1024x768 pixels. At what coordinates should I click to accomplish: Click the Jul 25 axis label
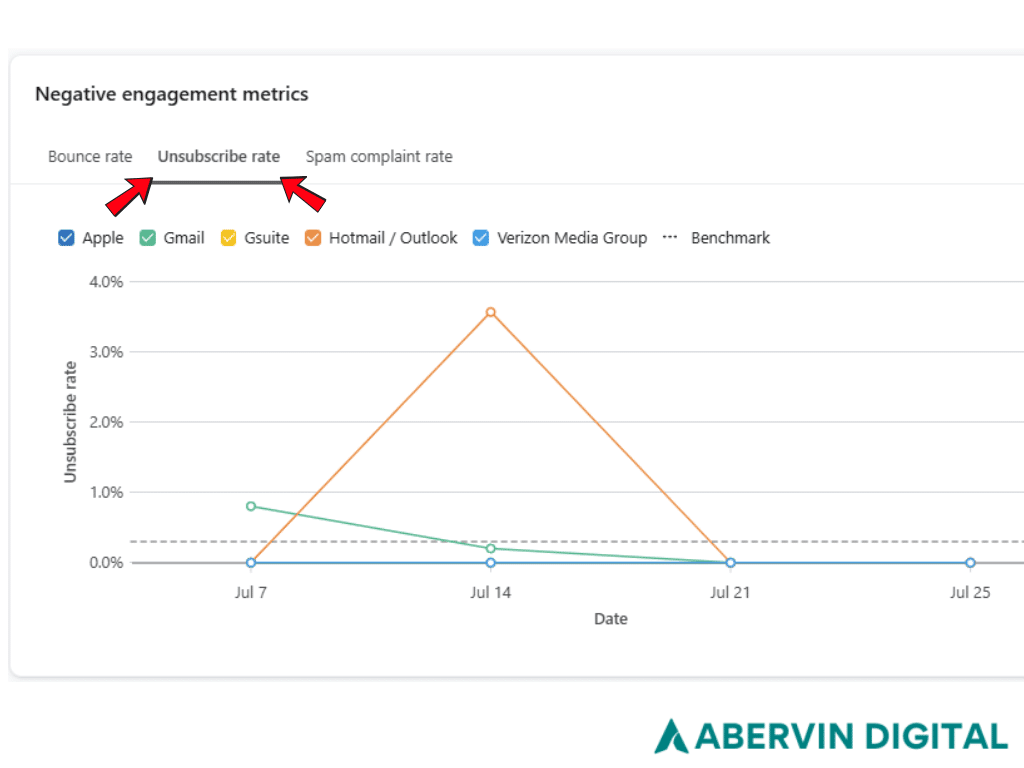pyautogui.click(x=970, y=592)
